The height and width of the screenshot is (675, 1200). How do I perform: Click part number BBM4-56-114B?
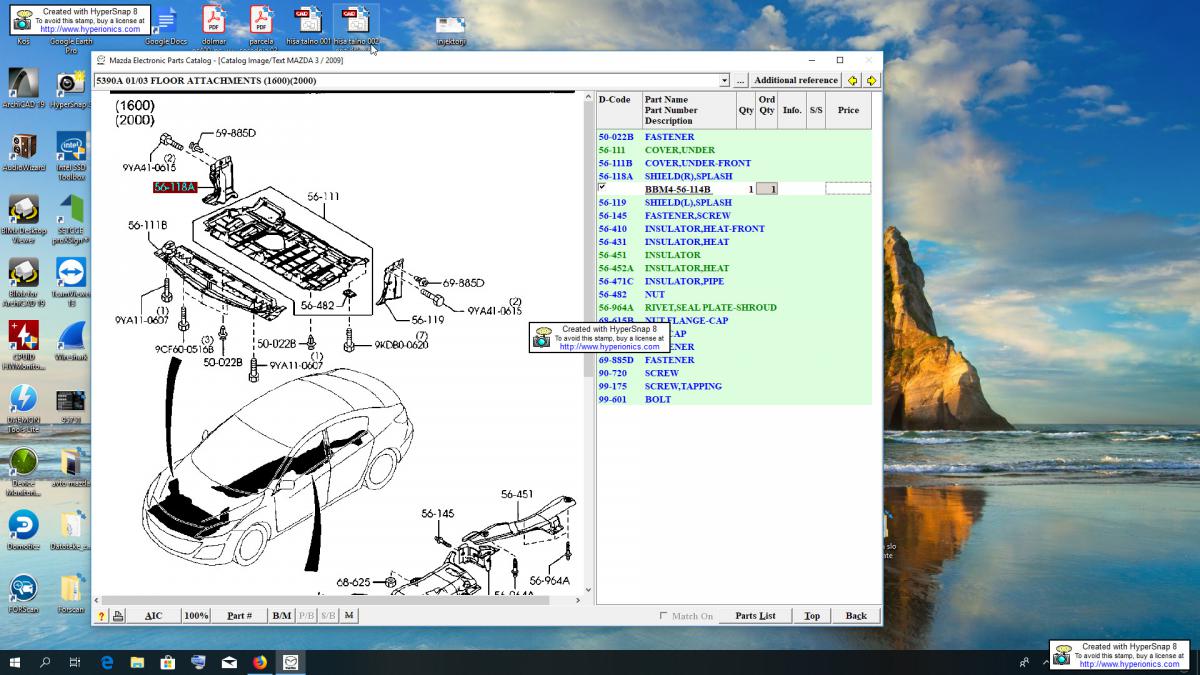(x=678, y=189)
